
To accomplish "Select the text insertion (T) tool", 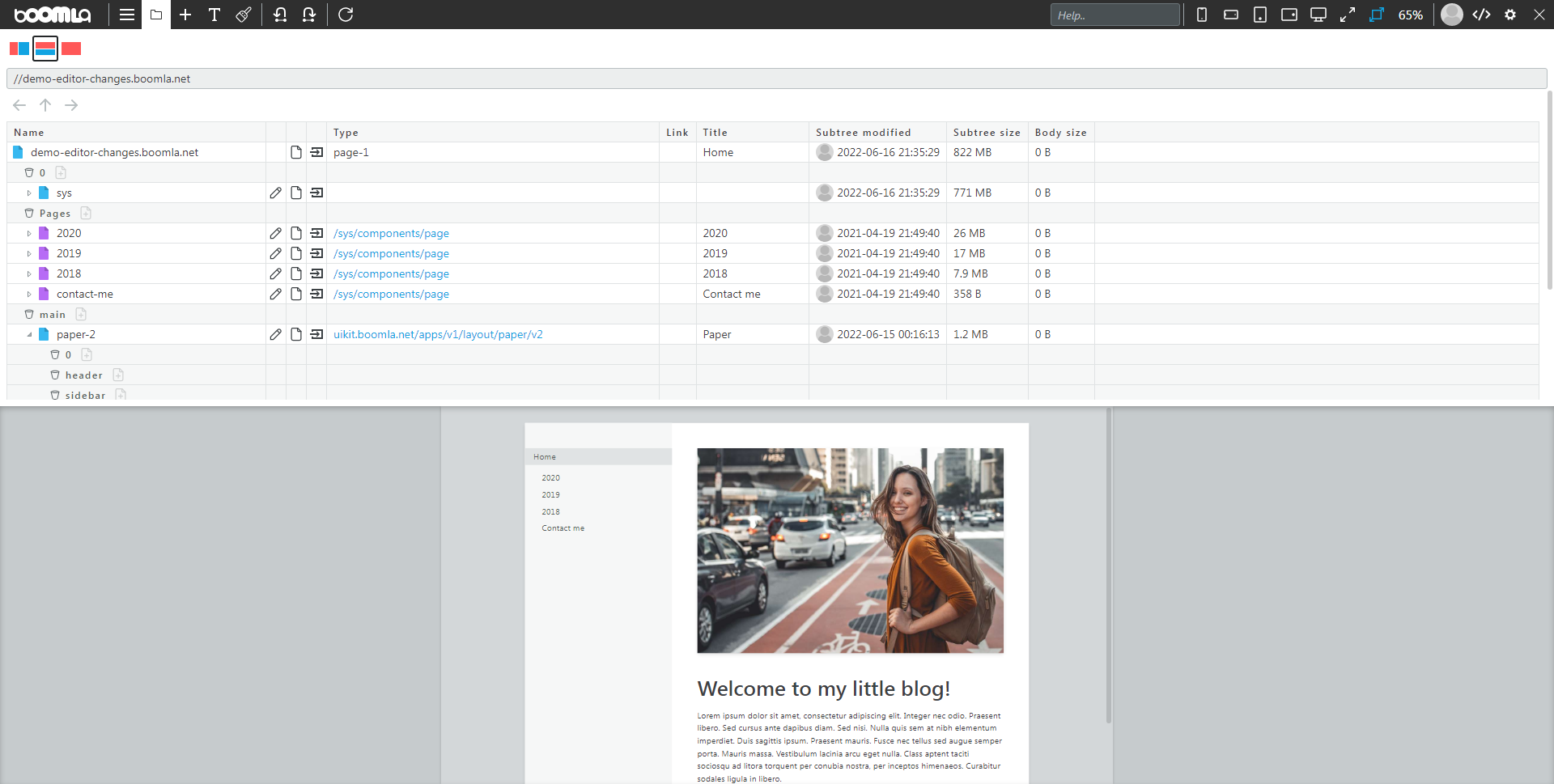I will pyautogui.click(x=214, y=15).
